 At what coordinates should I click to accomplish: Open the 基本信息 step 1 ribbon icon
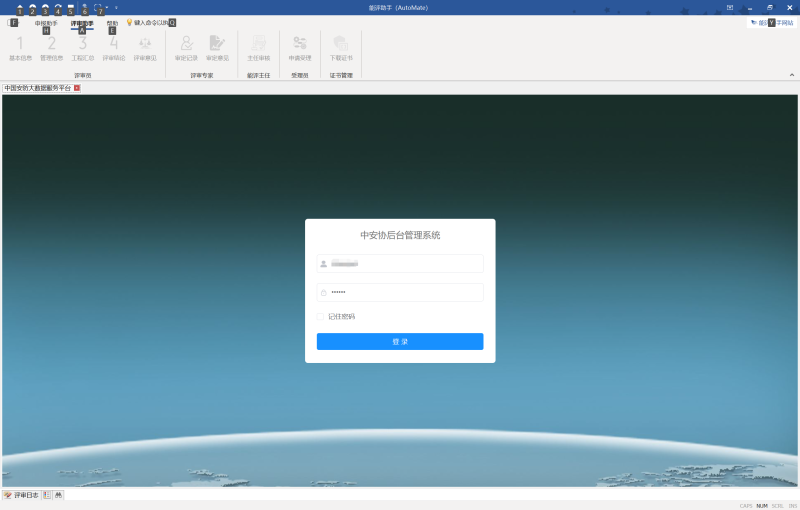coord(20,46)
